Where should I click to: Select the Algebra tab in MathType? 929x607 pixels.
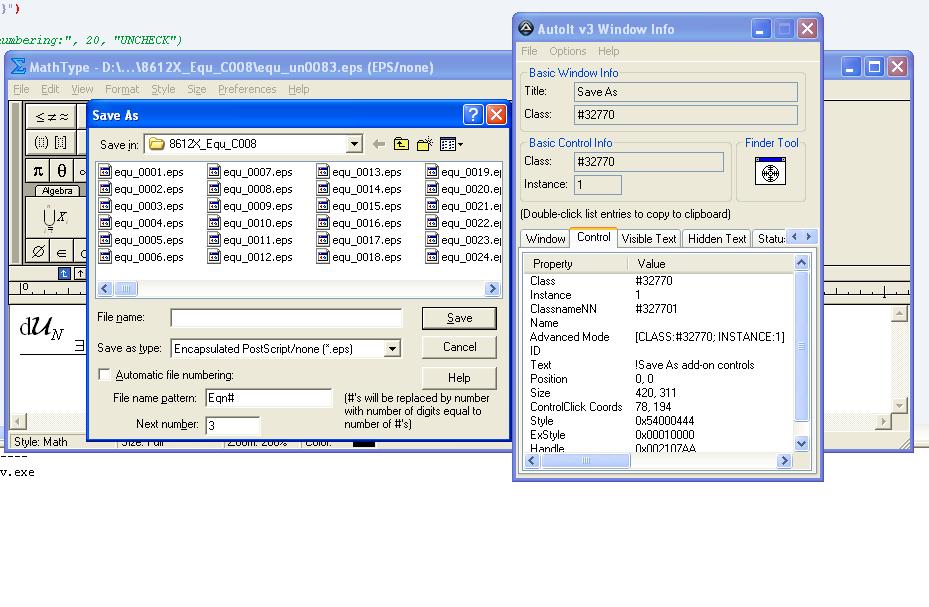coord(58,190)
